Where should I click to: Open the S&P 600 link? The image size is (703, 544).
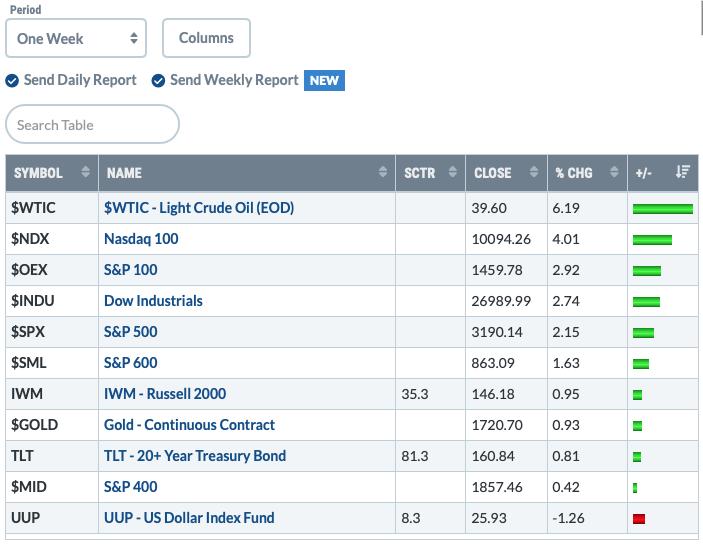coord(130,363)
